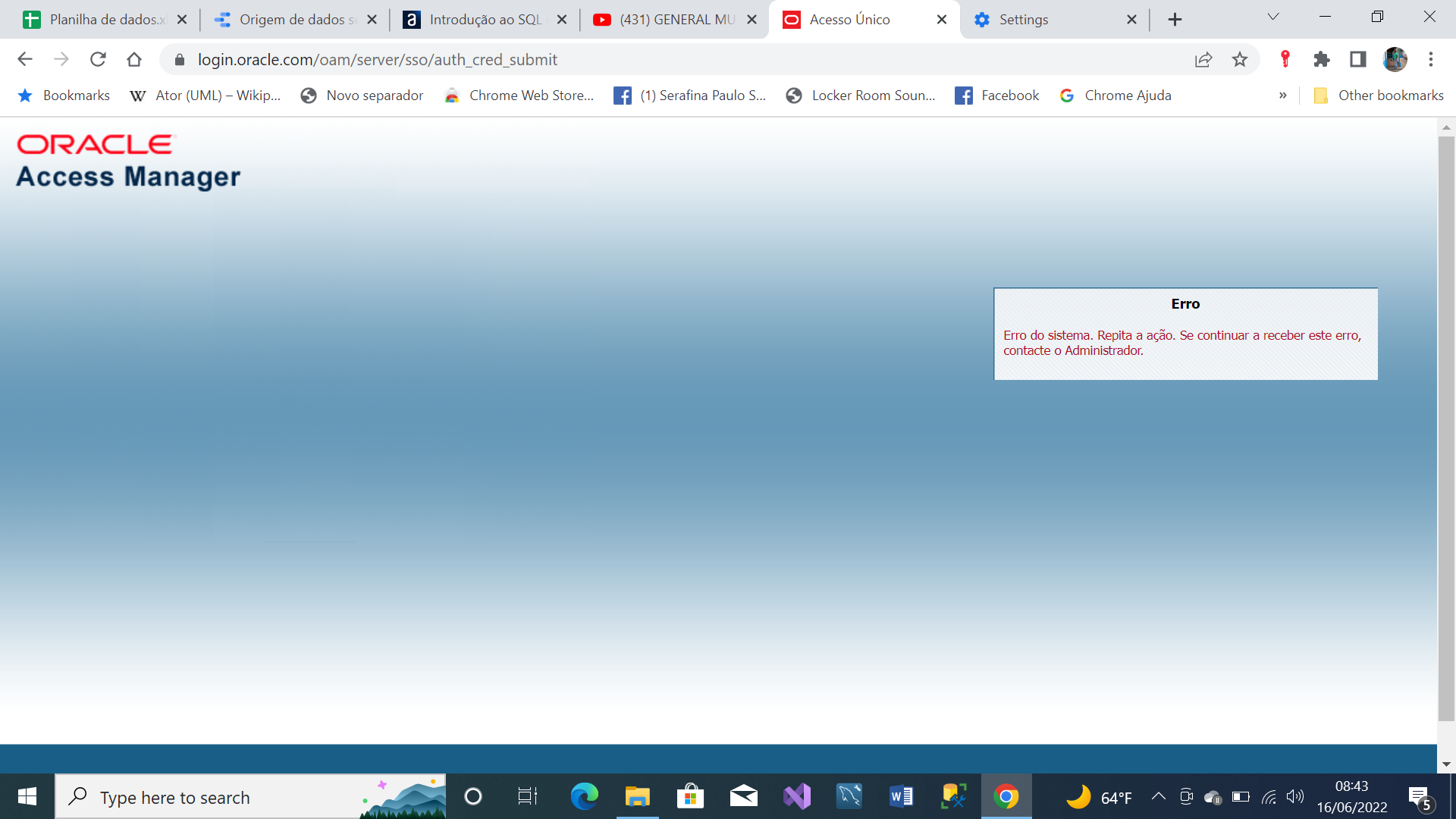Open the notification center
Image resolution: width=1456 pixels, height=819 pixels.
pos(1422,799)
